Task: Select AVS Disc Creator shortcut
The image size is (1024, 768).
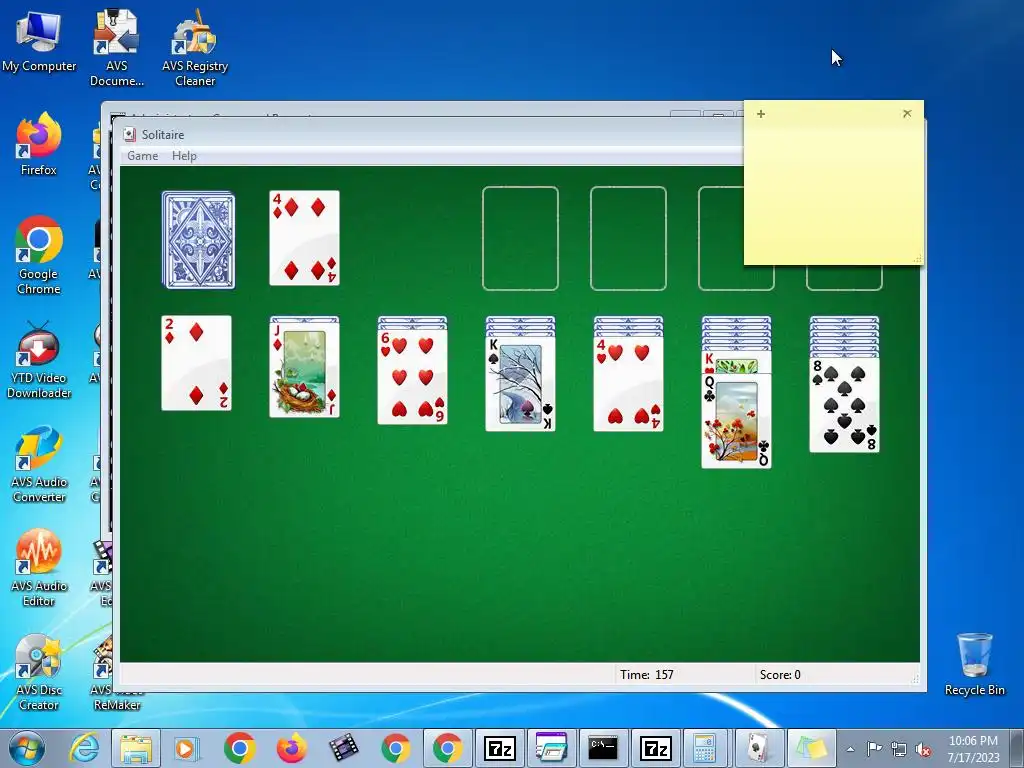Action: pos(39,671)
